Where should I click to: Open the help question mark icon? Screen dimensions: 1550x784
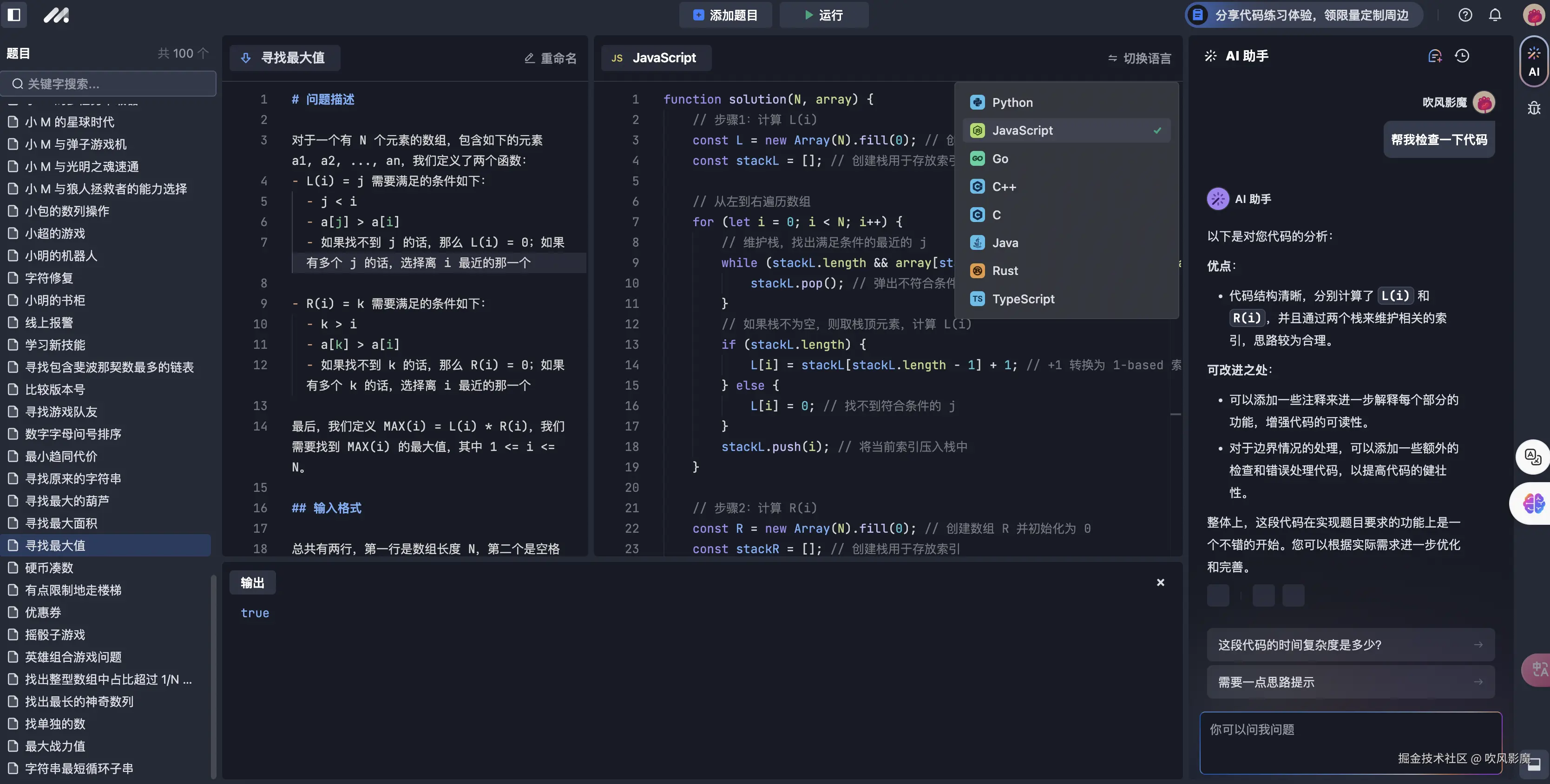pyautogui.click(x=1465, y=15)
